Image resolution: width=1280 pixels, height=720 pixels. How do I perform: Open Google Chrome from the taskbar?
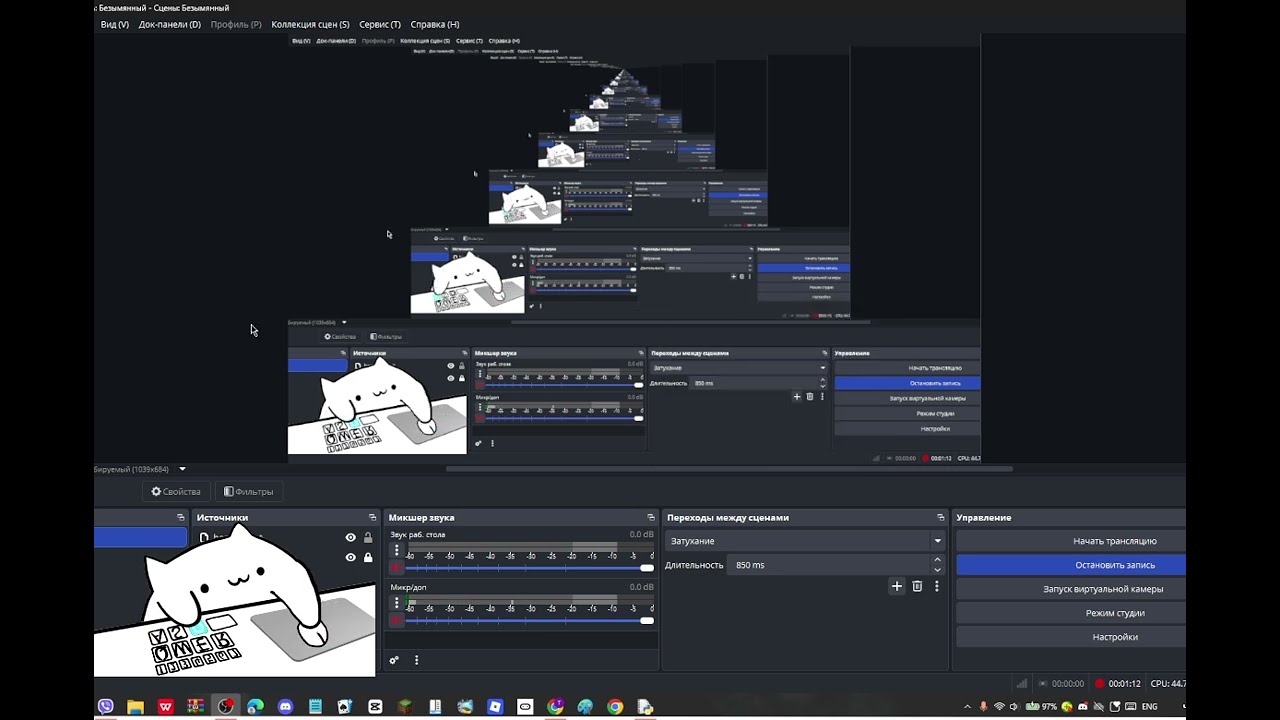pyautogui.click(x=615, y=707)
